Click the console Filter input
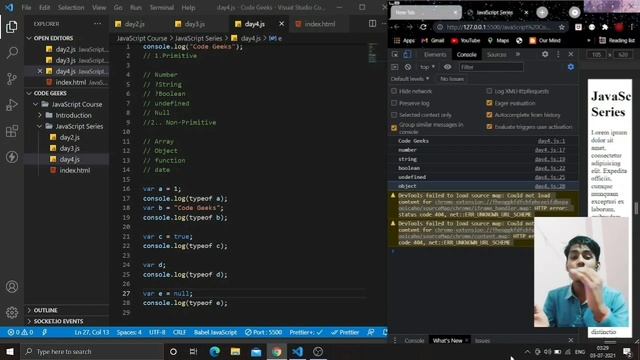 pyautogui.click(x=490, y=67)
